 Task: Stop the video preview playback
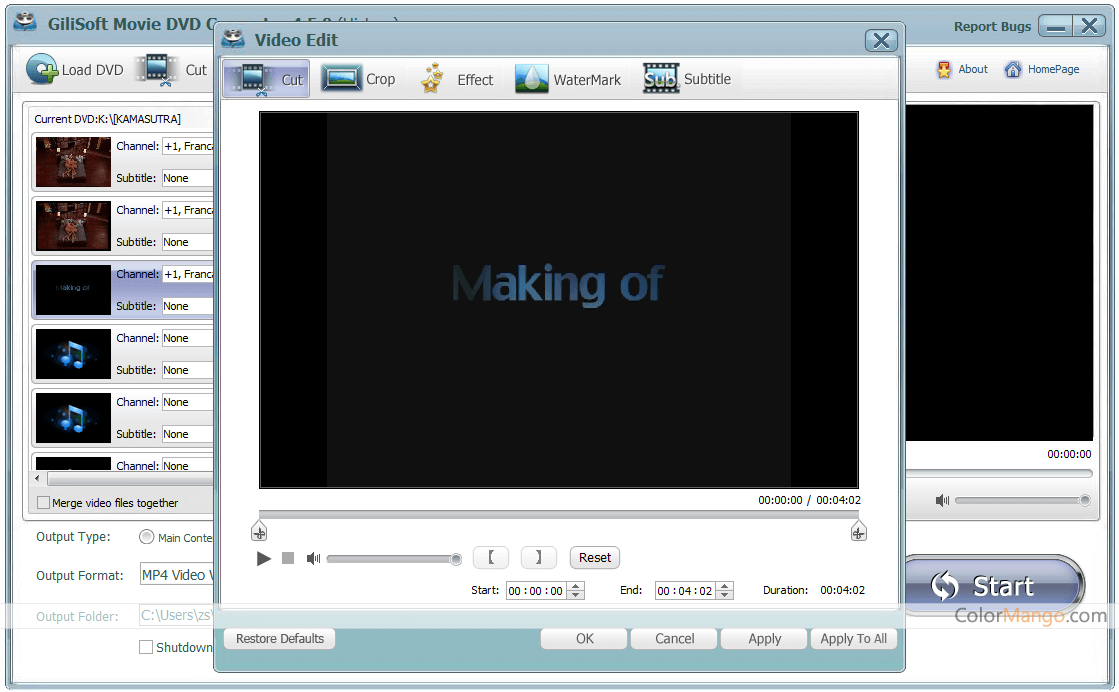288,558
